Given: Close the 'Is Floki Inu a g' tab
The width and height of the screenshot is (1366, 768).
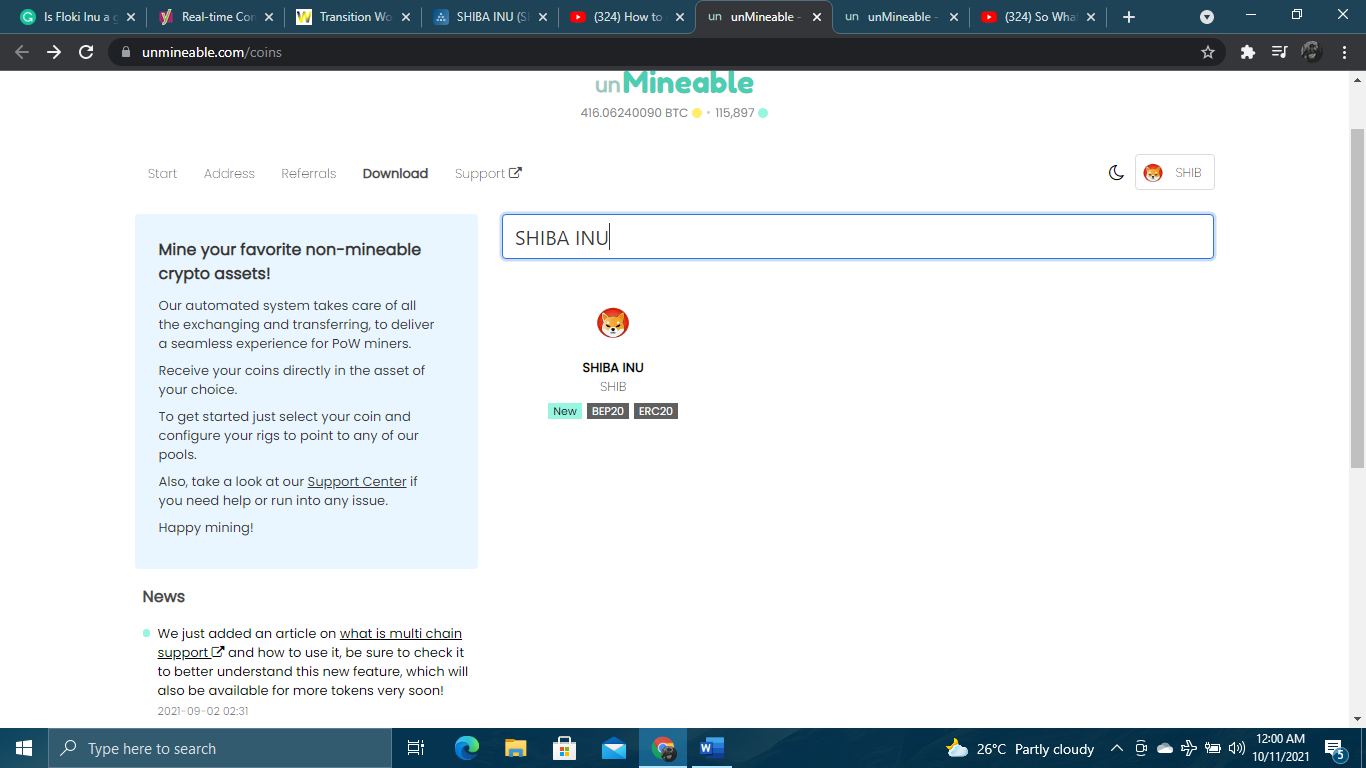Looking at the screenshot, I should (130, 17).
